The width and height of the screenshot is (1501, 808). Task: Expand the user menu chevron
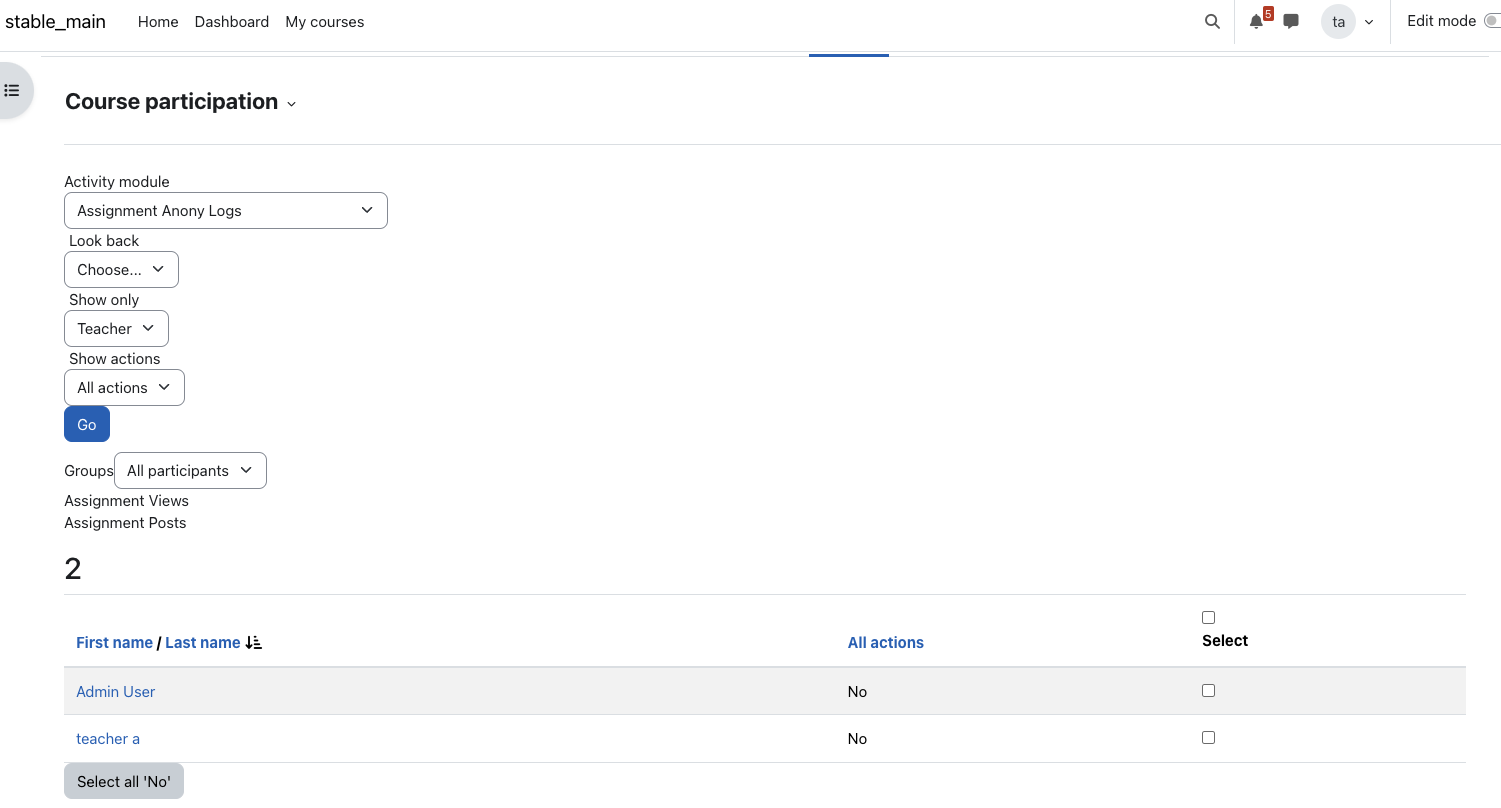1369,22
